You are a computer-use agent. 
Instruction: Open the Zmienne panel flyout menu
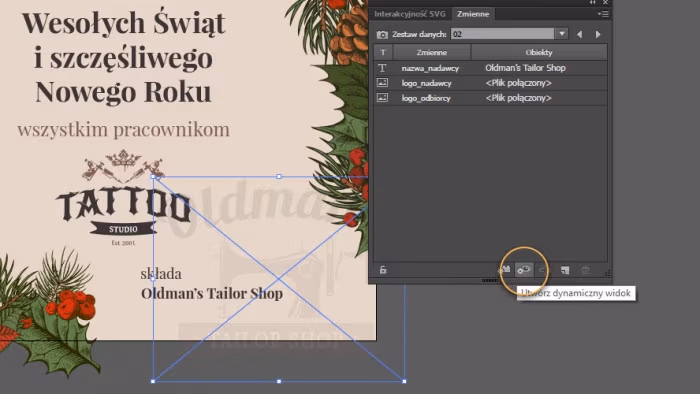[x=603, y=14]
